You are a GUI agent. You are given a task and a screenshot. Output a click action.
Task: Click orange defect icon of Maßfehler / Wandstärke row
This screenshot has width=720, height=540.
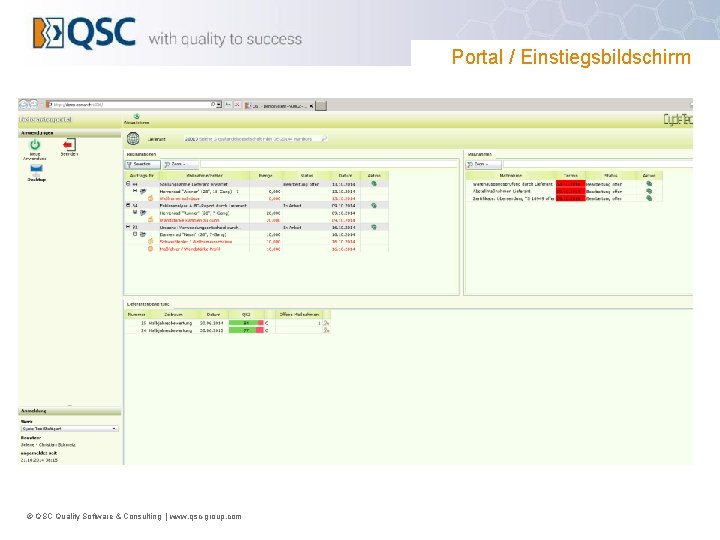click(x=150, y=249)
